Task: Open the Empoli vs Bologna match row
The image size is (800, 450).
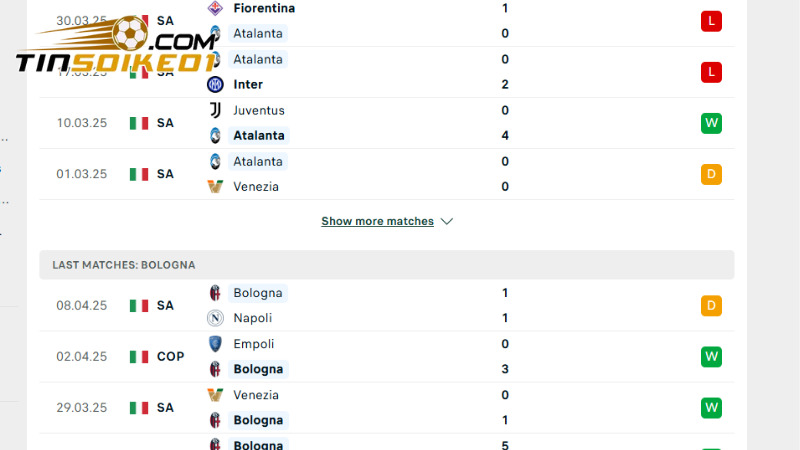Action: pyautogui.click(x=400, y=356)
